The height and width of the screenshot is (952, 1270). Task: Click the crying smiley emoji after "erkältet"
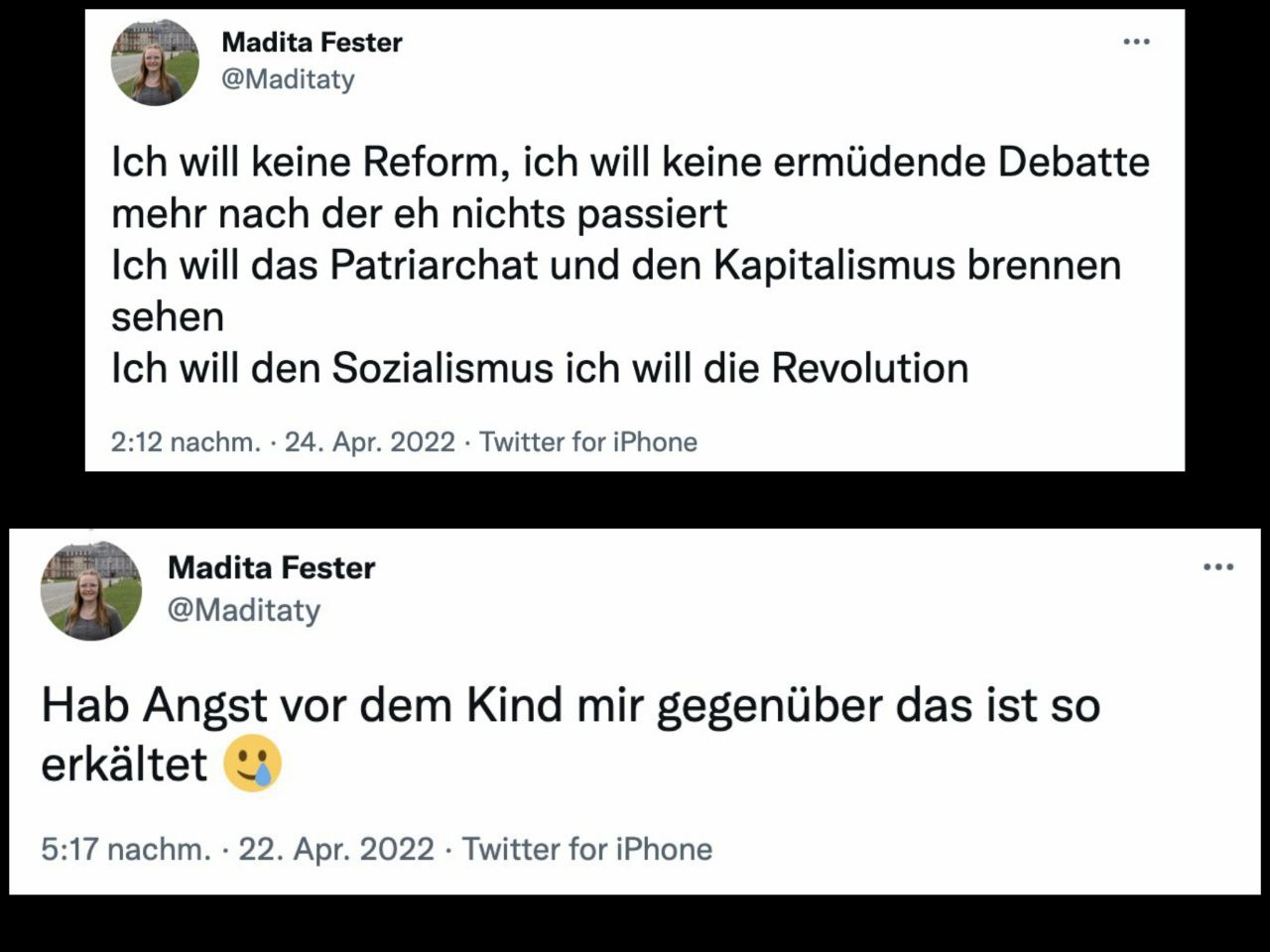[253, 764]
